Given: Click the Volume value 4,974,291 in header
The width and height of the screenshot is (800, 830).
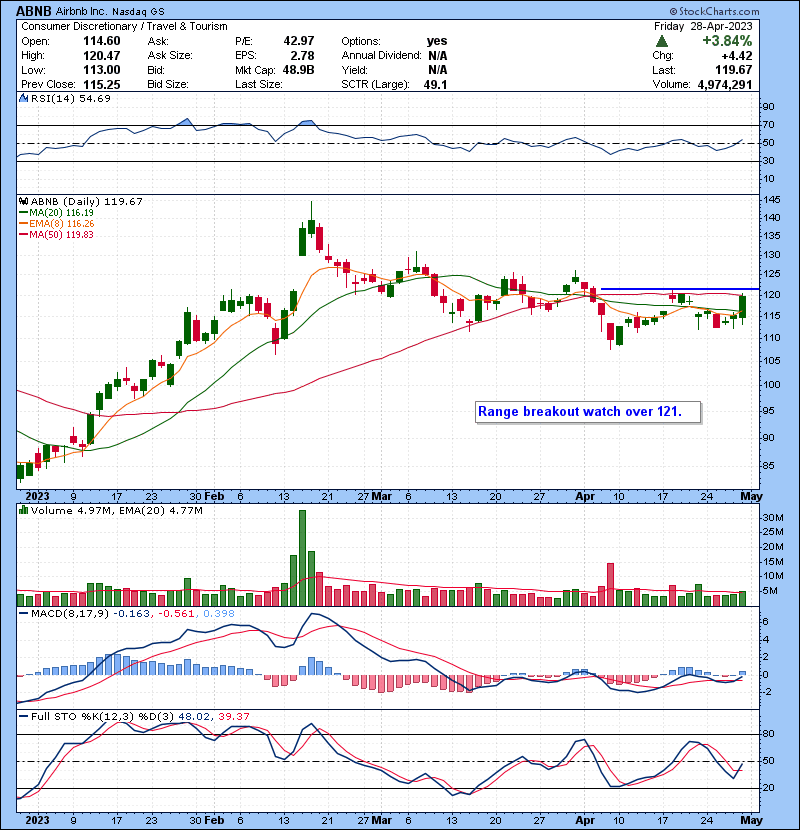Looking at the screenshot, I should (725, 84).
